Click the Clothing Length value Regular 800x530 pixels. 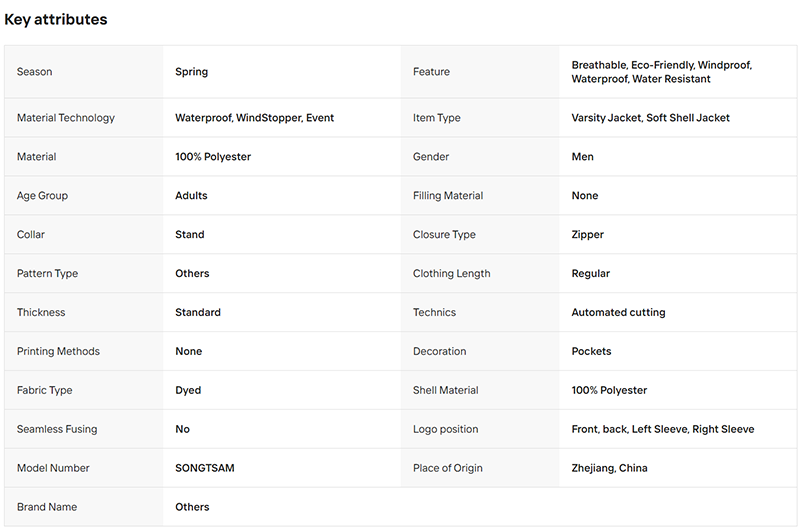pos(590,273)
